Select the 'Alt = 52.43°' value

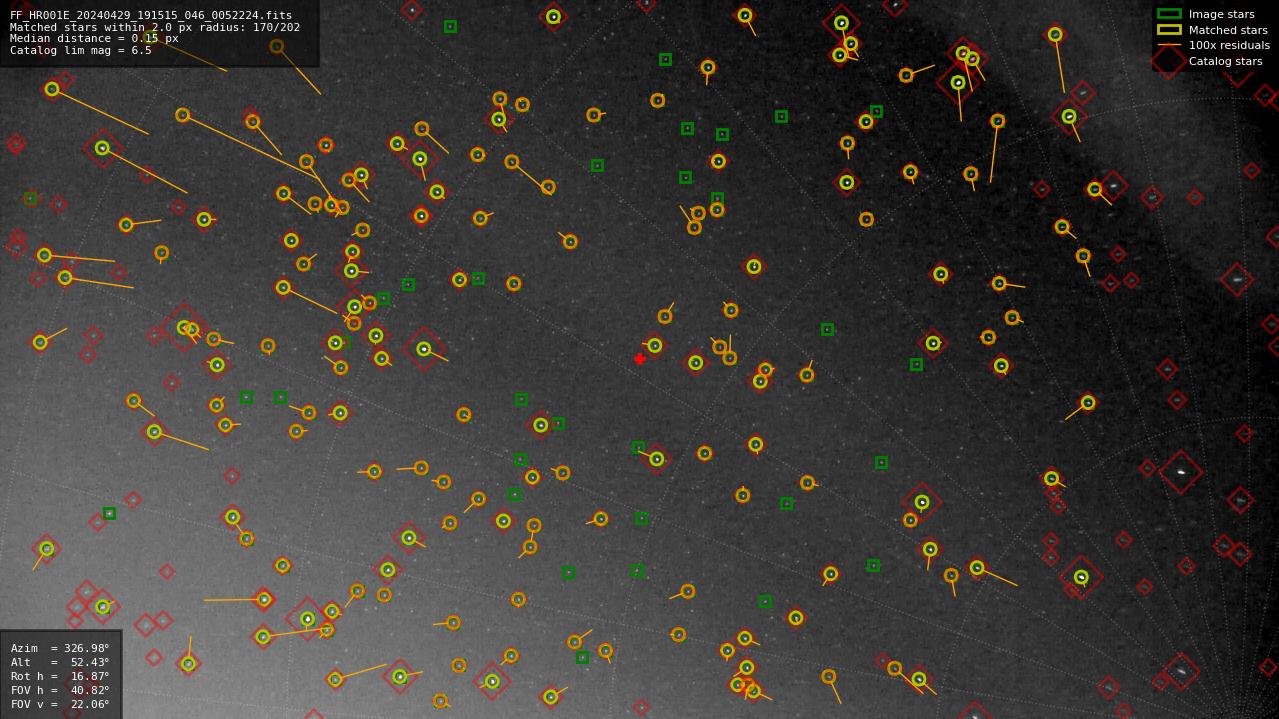coord(60,662)
